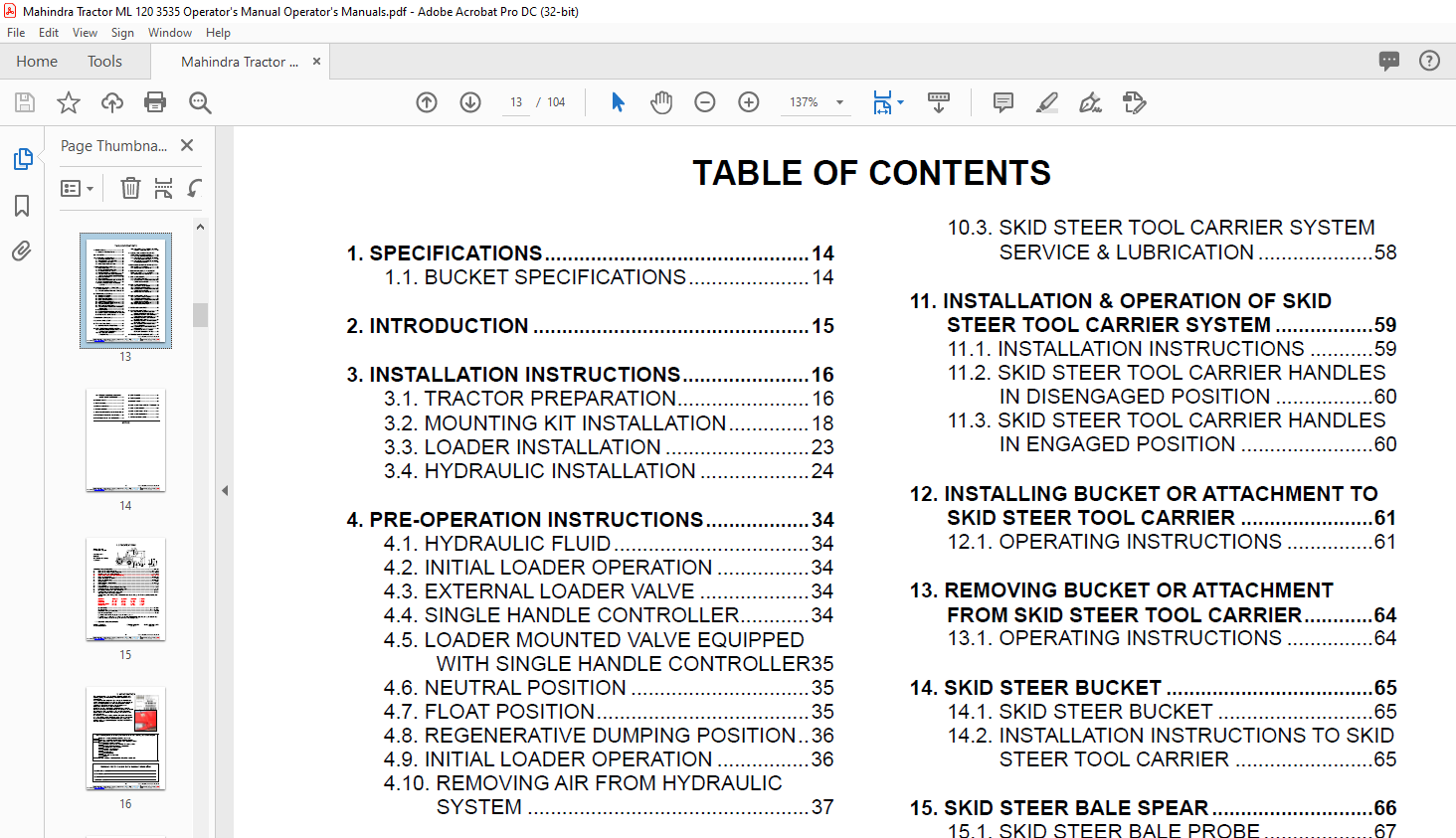Click '4. PRE-OPERATION INSTRUCTIONS' contents entry
This screenshot has width=1456, height=838.
[590, 520]
